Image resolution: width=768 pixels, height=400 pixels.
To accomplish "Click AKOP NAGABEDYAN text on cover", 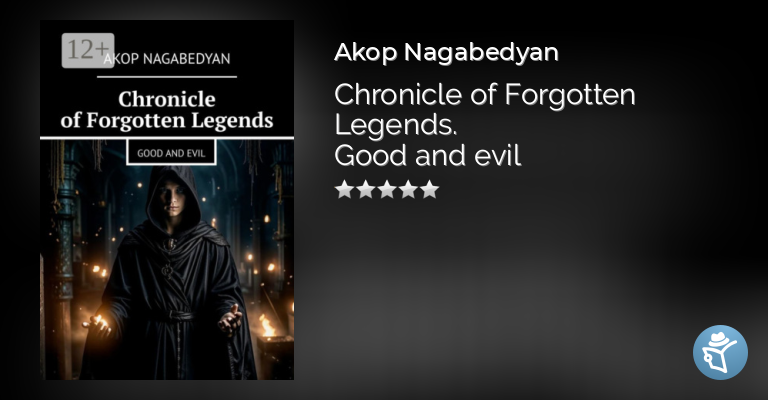I will click(x=167, y=59).
